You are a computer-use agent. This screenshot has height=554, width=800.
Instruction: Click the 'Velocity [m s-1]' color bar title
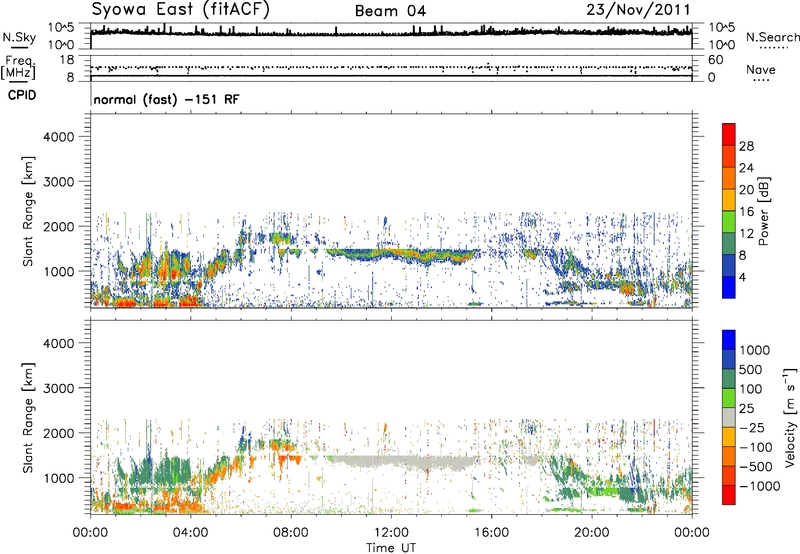790,417
